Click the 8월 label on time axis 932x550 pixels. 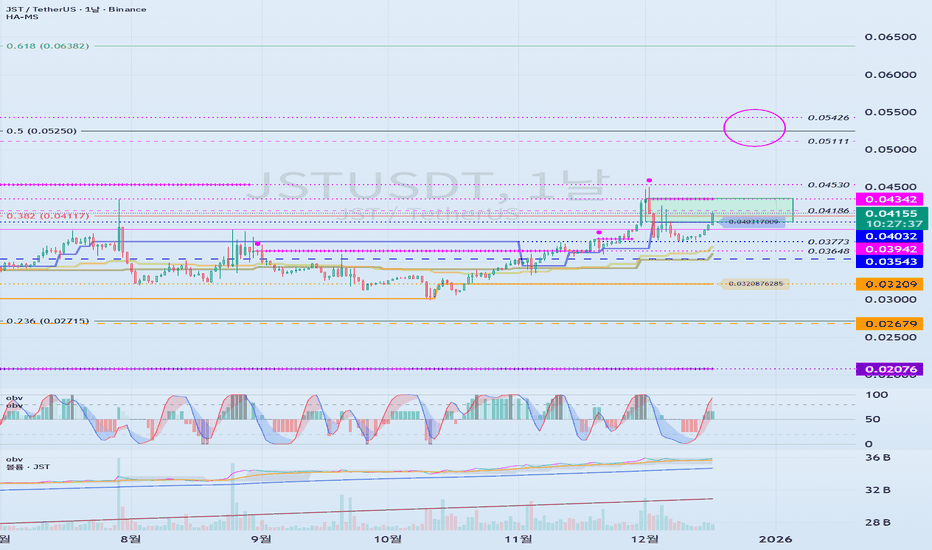(131, 539)
